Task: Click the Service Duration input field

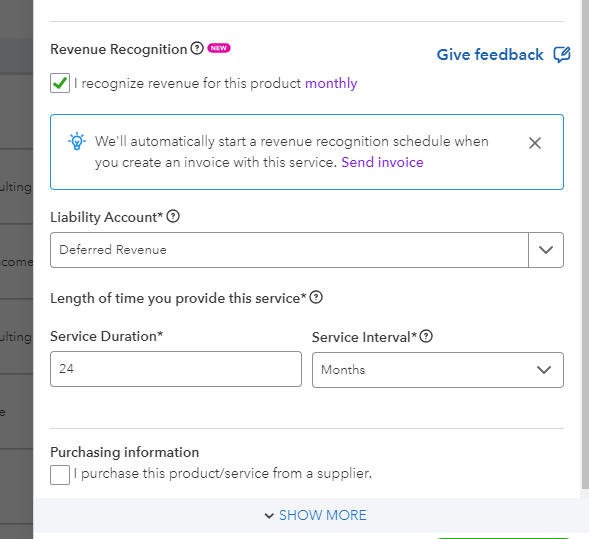Action: pos(176,369)
